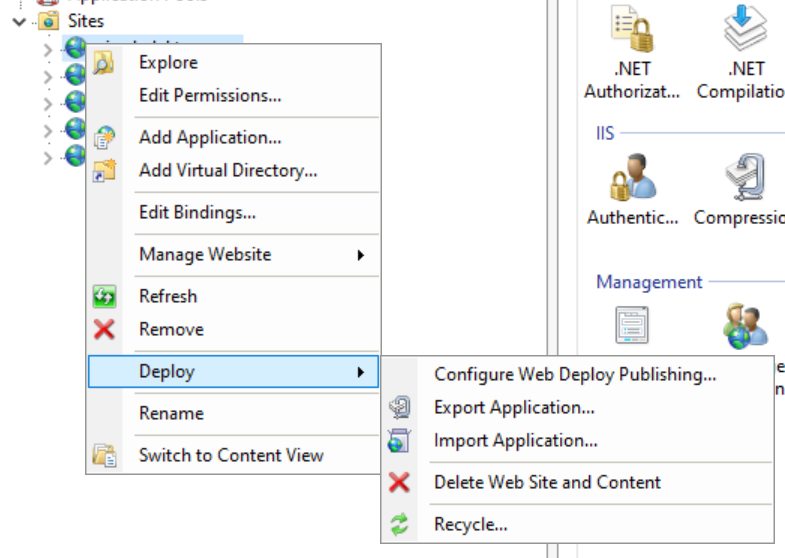
Task: Click the Export Application package icon
Action: [x=399, y=408]
